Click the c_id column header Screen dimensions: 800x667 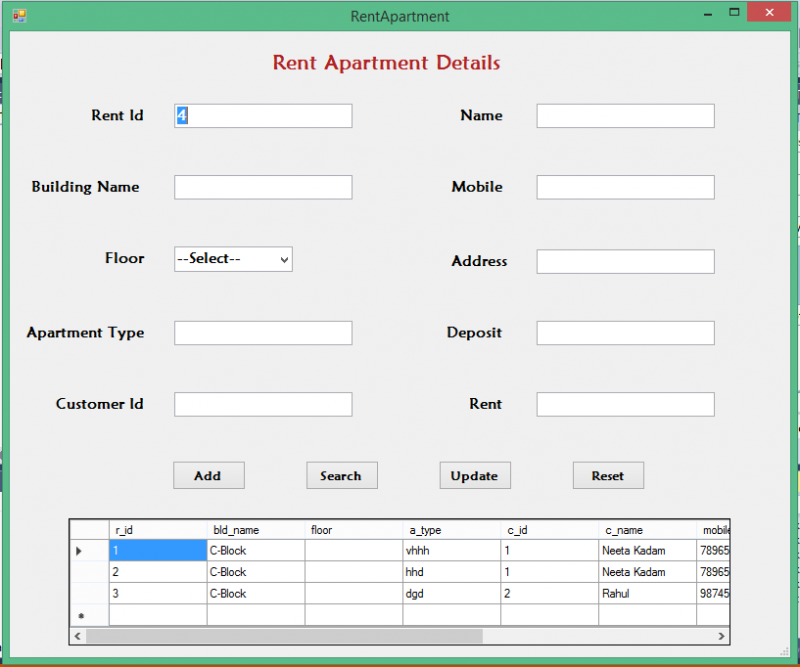coord(550,530)
